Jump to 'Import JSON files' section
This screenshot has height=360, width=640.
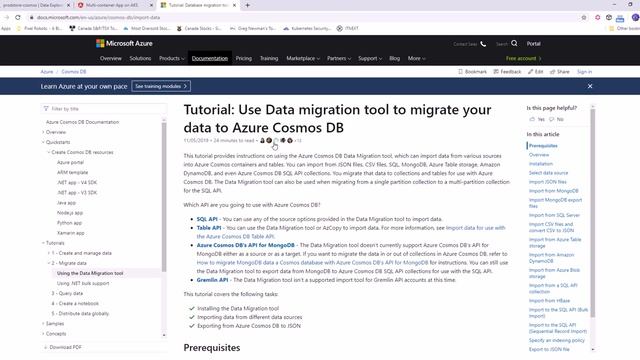[x=548, y=182]
